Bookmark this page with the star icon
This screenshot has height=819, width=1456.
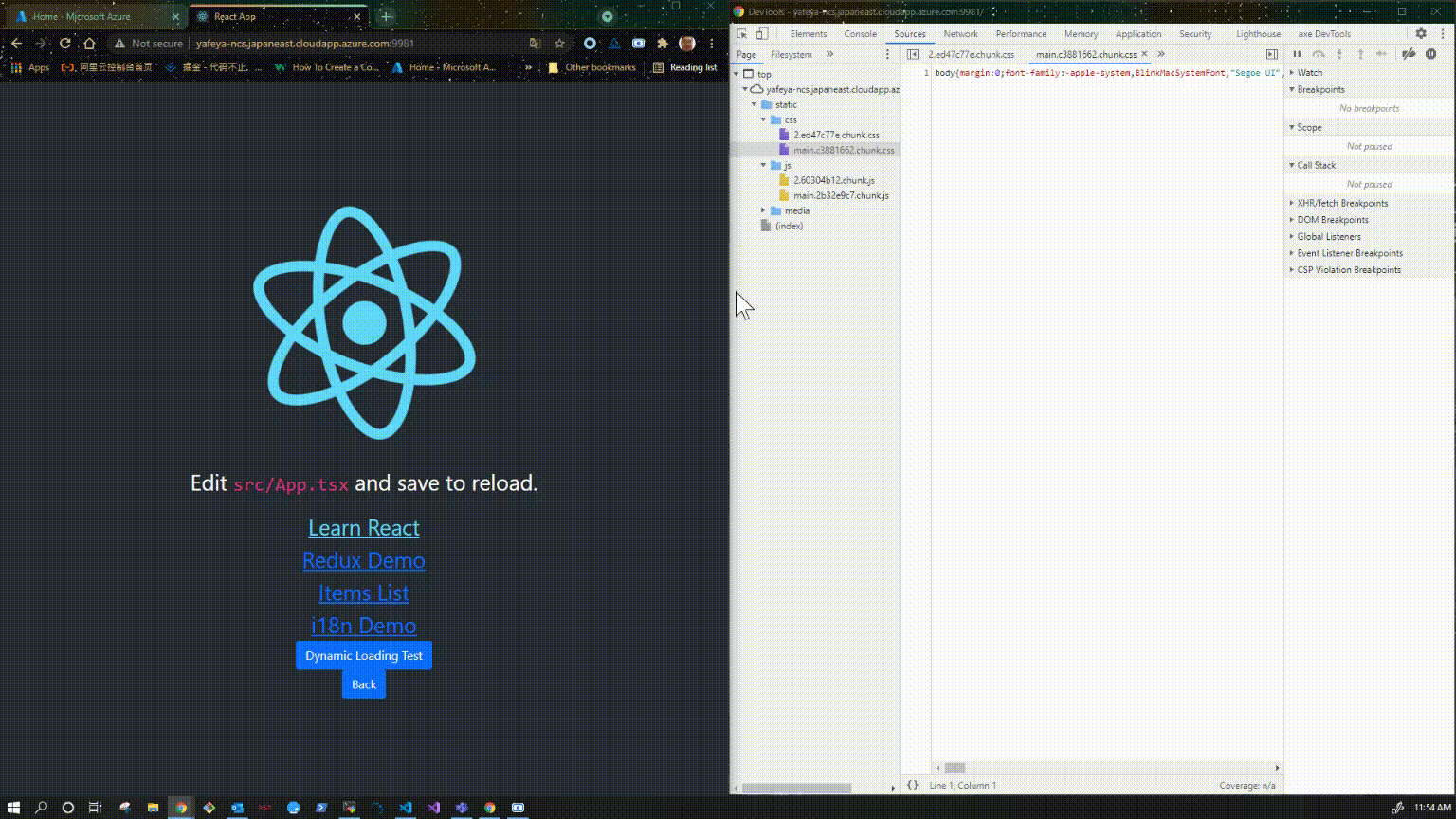tap(559, 43)
